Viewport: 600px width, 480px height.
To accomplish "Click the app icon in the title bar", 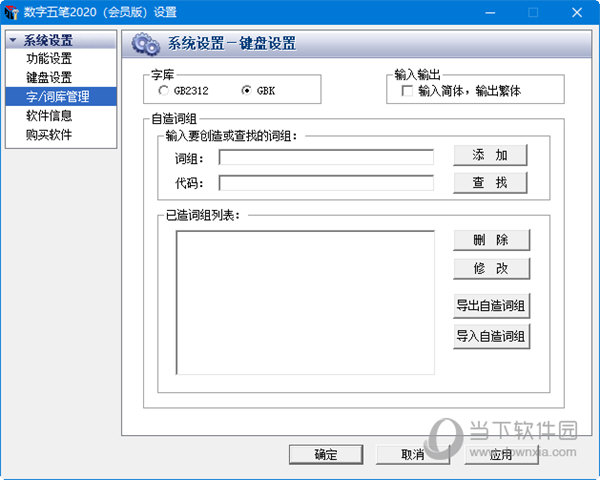I will pyautogui.click(x=11, y=12).
